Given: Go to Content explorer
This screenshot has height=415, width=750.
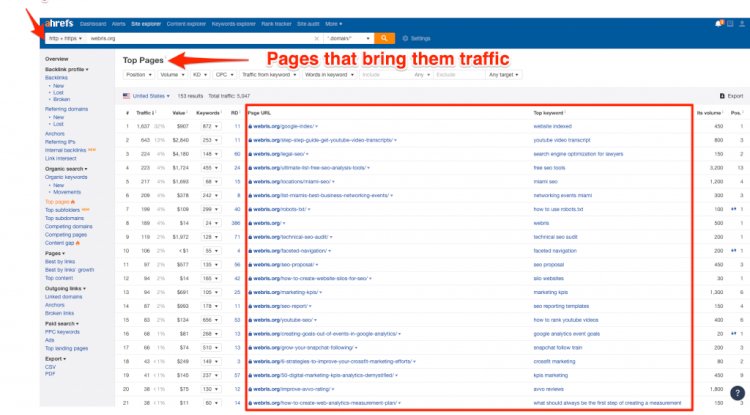Looking at the screenshot, I should pyautogui.click(x=186, y=23).
